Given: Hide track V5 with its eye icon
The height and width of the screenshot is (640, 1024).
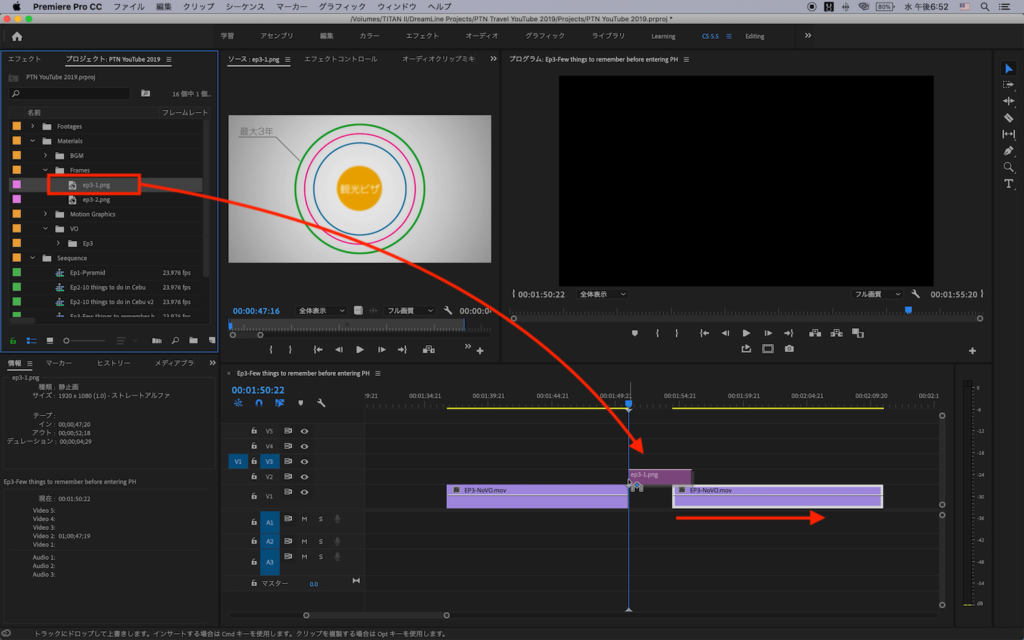Looking at the screenshot, I should pos(304,431).
